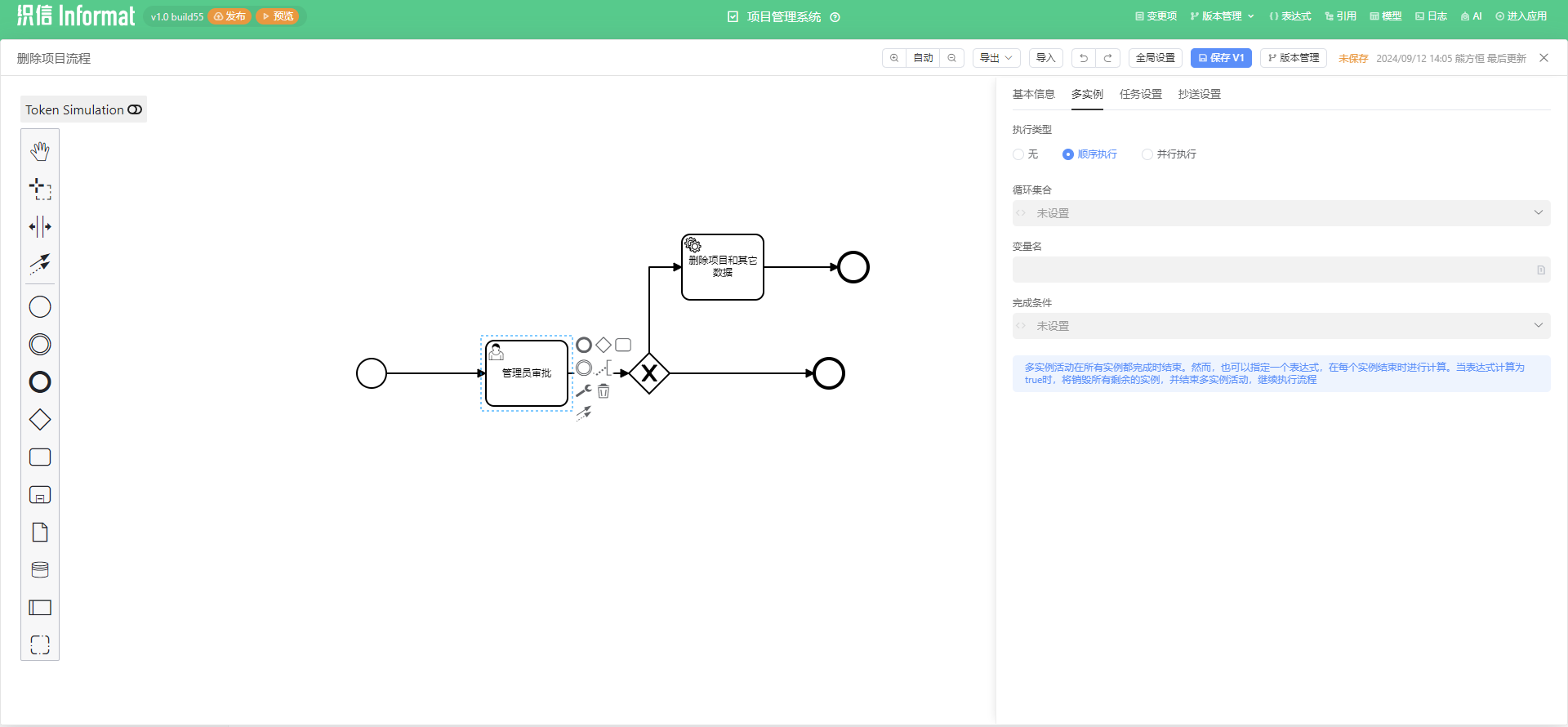Image resolution: width=1568 pixels, height=727 pixels.
Task: Open the 完成条件 dropdown
Action: [1281, 326]
